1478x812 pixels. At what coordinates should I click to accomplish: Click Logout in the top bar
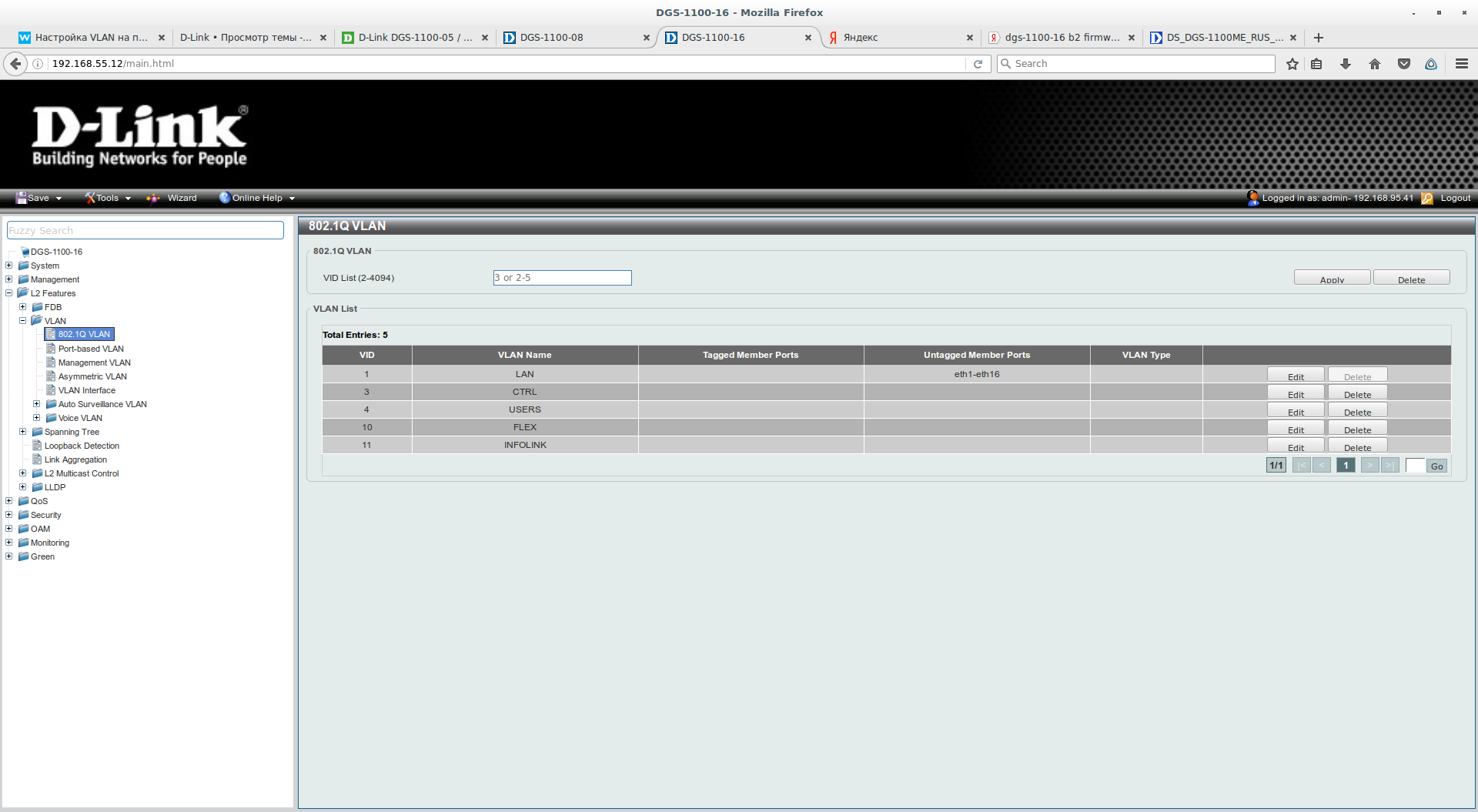click(1455, 198)
